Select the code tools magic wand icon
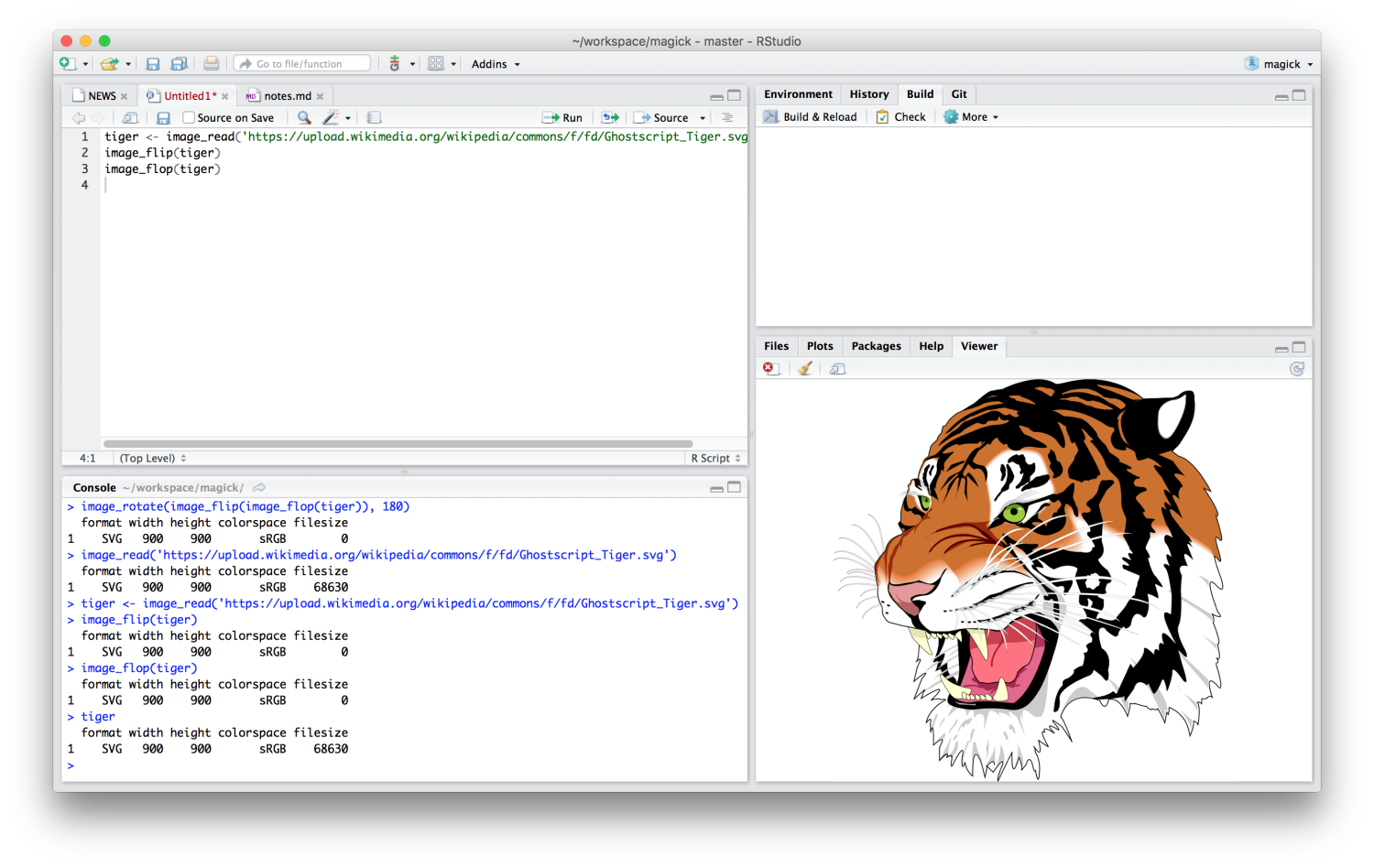This screenshot has height=868, width=1374. click(x=332, y=117)
